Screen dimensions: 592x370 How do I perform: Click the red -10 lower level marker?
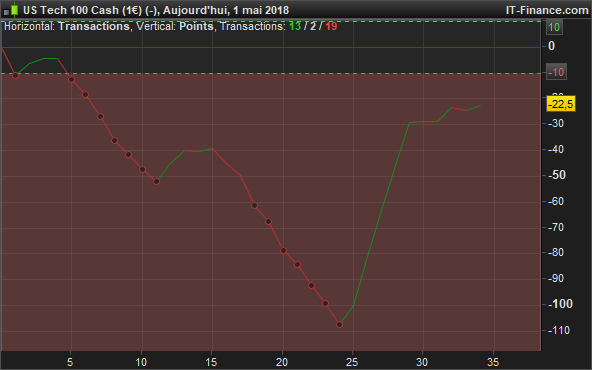tap(556, 72)
